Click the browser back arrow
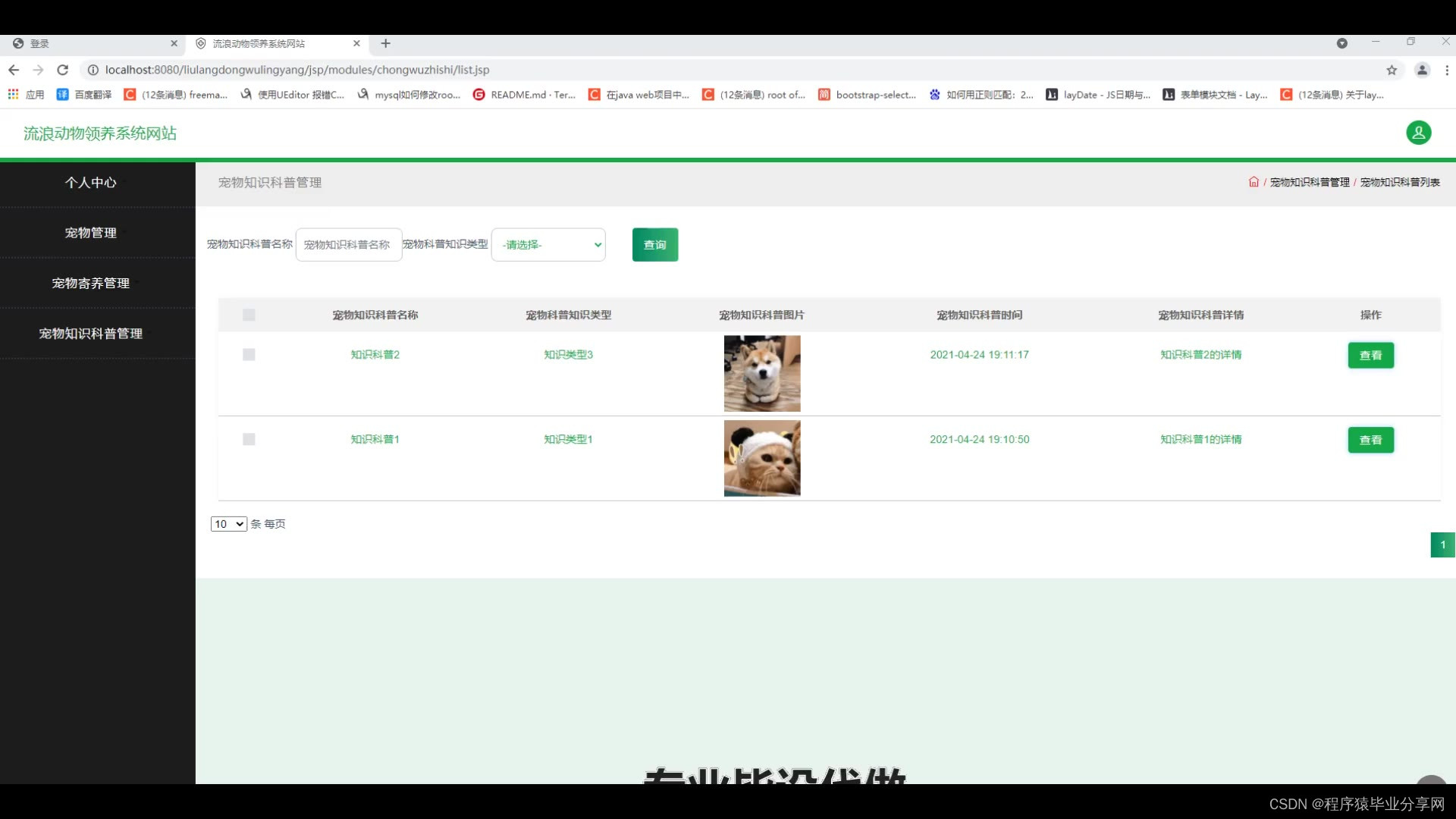Viewport: 1456px width, 819px height. coord(14,70)
